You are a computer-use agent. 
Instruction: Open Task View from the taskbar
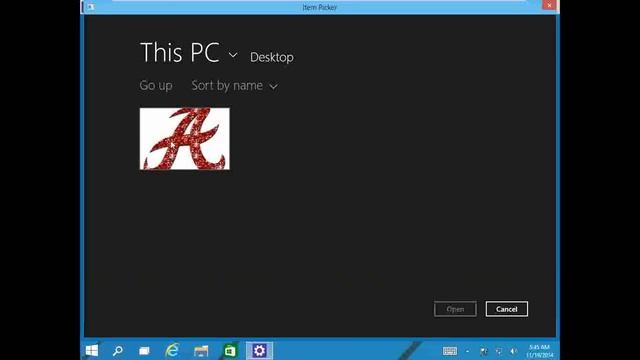pyautogui.click(x=144, y=351)
